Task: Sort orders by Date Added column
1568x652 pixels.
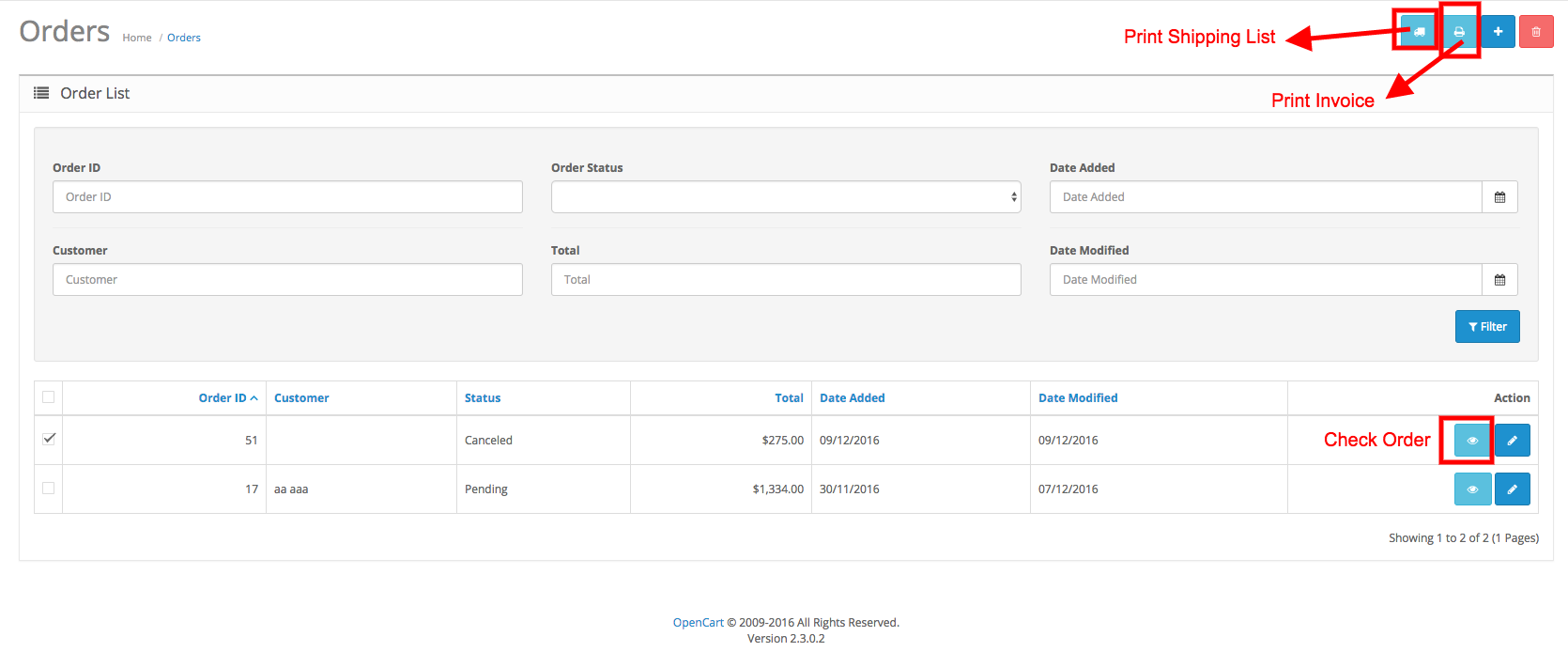Action: tap(852, 398)
